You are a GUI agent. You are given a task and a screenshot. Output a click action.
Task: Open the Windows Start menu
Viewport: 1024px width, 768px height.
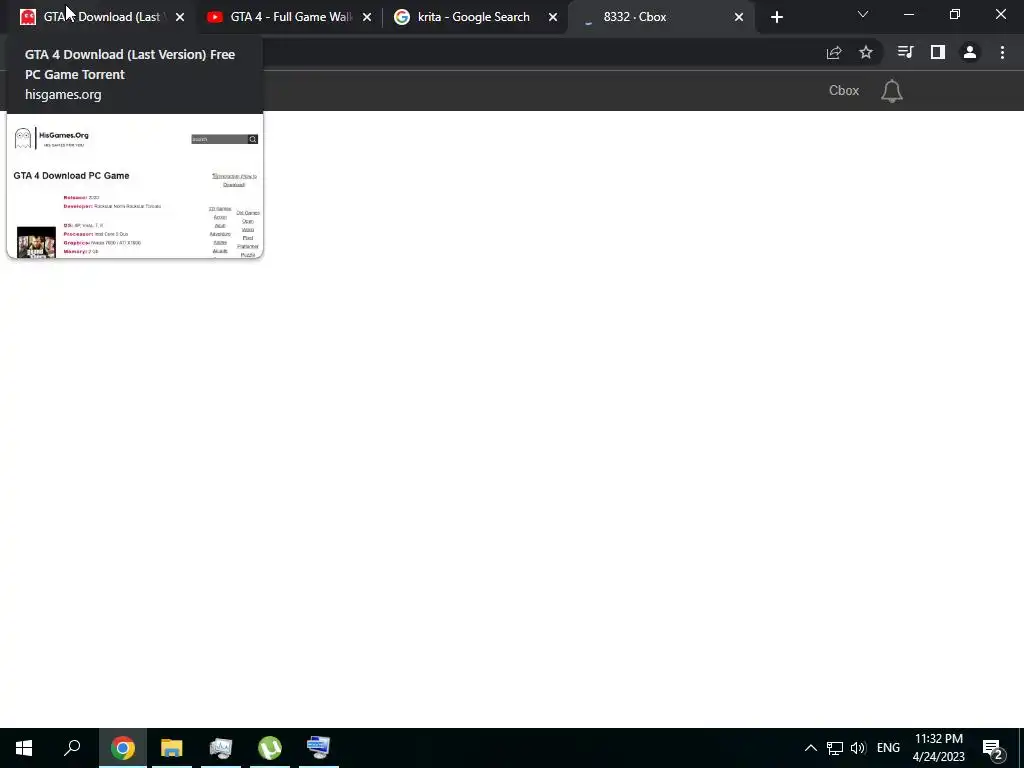(24, 748)
